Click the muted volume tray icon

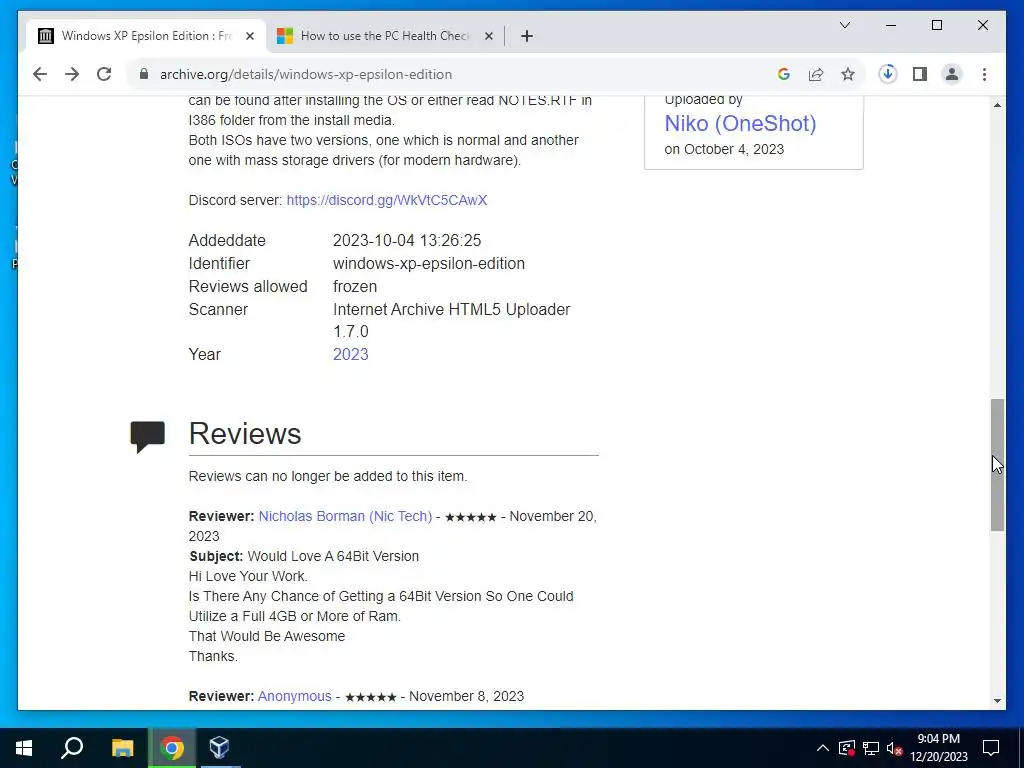coord(894,748)
